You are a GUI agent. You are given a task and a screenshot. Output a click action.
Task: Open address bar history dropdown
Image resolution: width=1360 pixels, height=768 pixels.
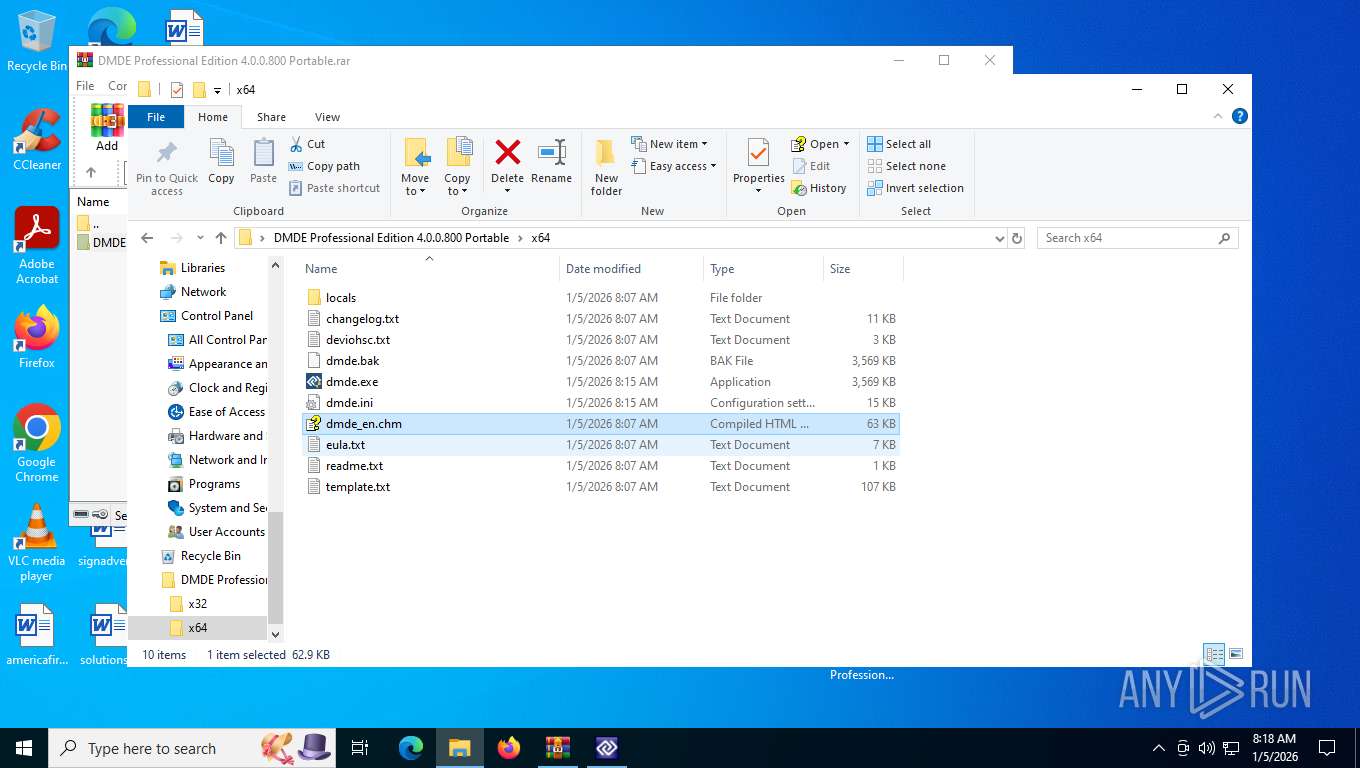coord(999,238)
